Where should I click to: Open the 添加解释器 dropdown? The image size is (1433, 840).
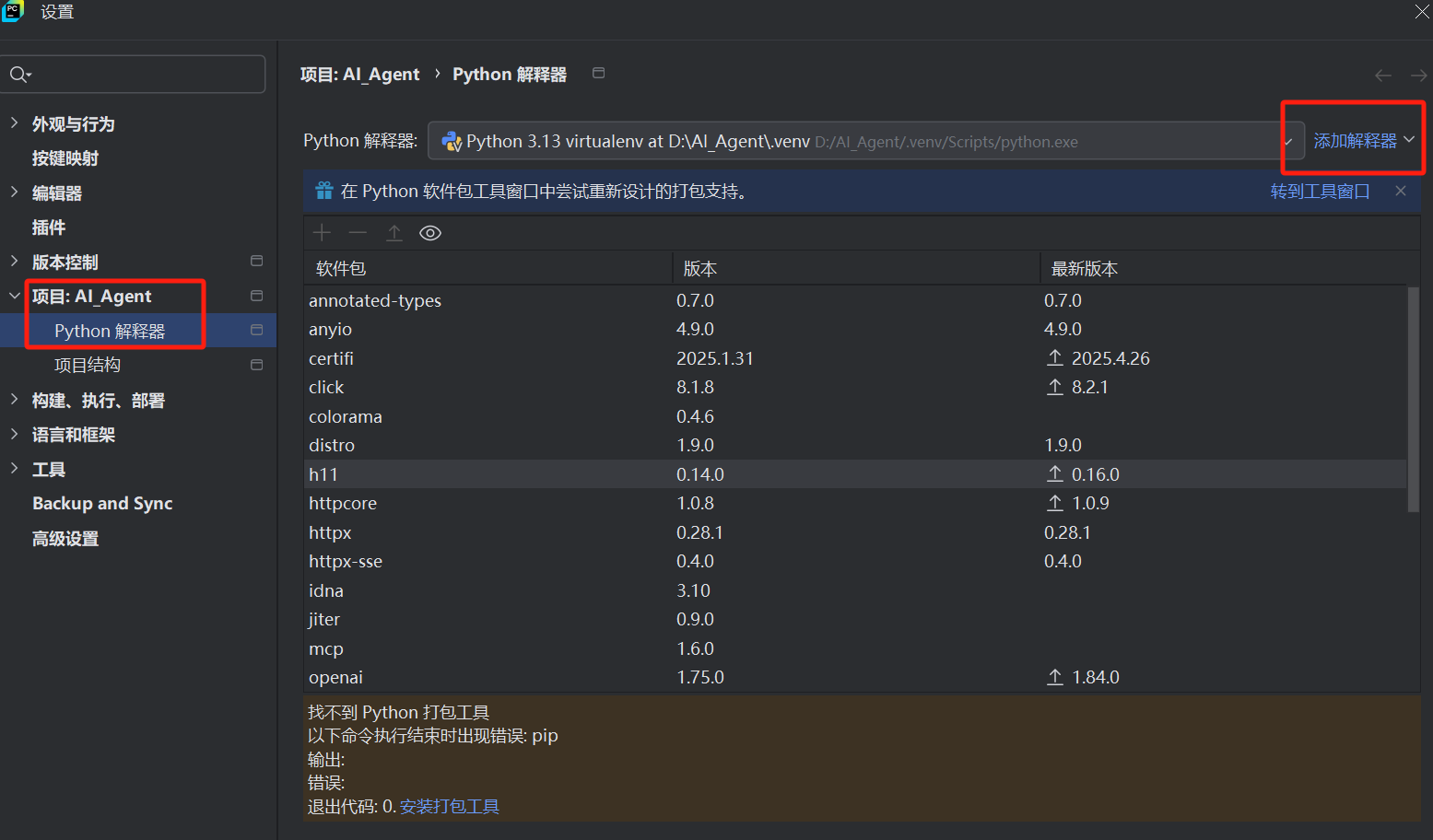1363,140
